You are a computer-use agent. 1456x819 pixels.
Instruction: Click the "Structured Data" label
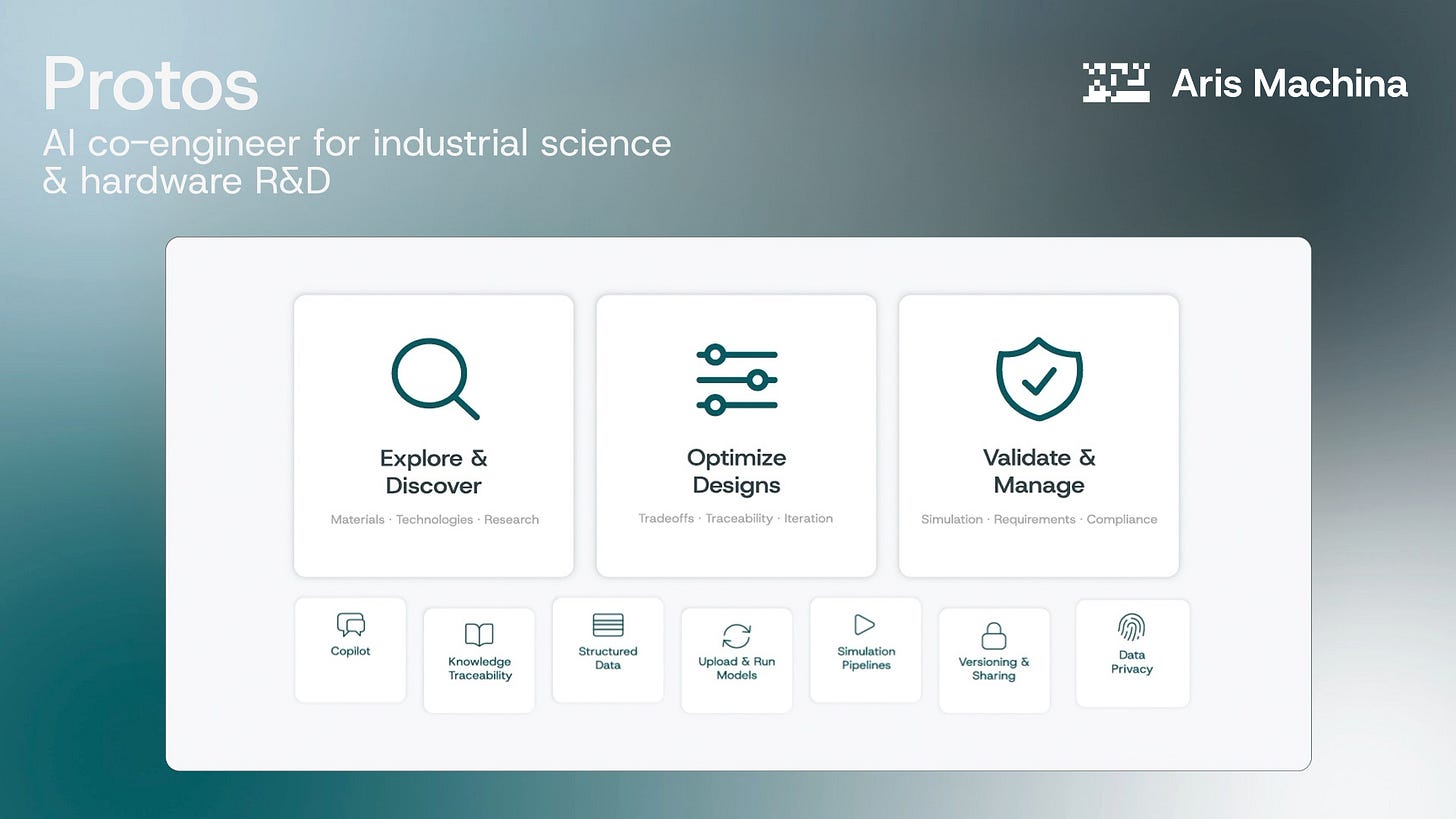tap(608, 658)
